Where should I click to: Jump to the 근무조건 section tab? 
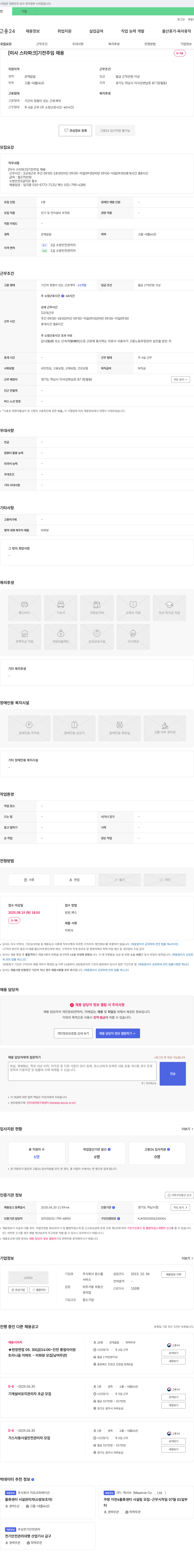pyautogui.click(x=42, y=44)
